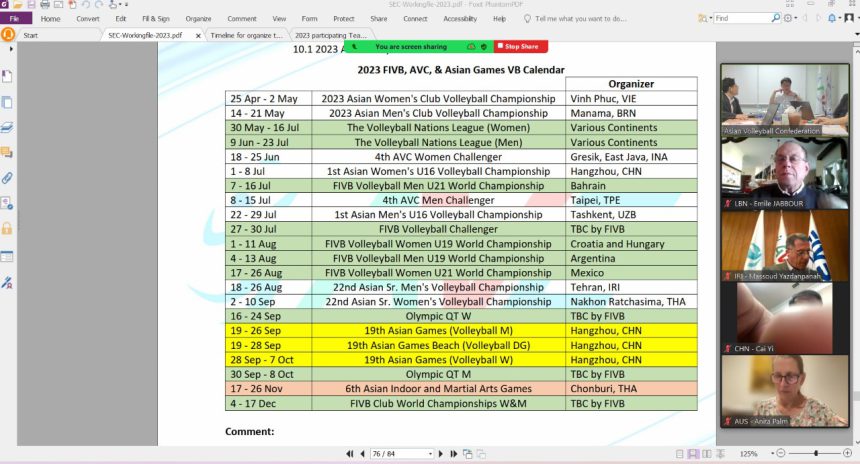Image resolution: width=860 pixels, height=464 pixels.
Task: Click the magnifier search icon in Find box
Action: [x=776, y=18]
